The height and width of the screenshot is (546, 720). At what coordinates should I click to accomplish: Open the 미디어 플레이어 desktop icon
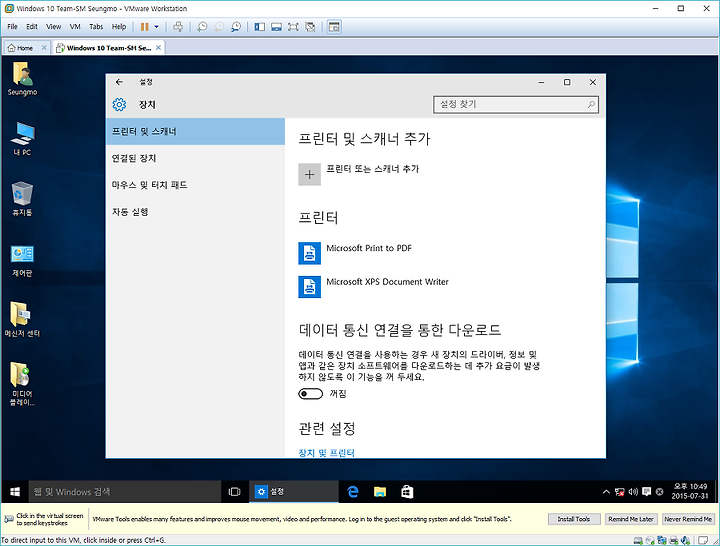22,384
